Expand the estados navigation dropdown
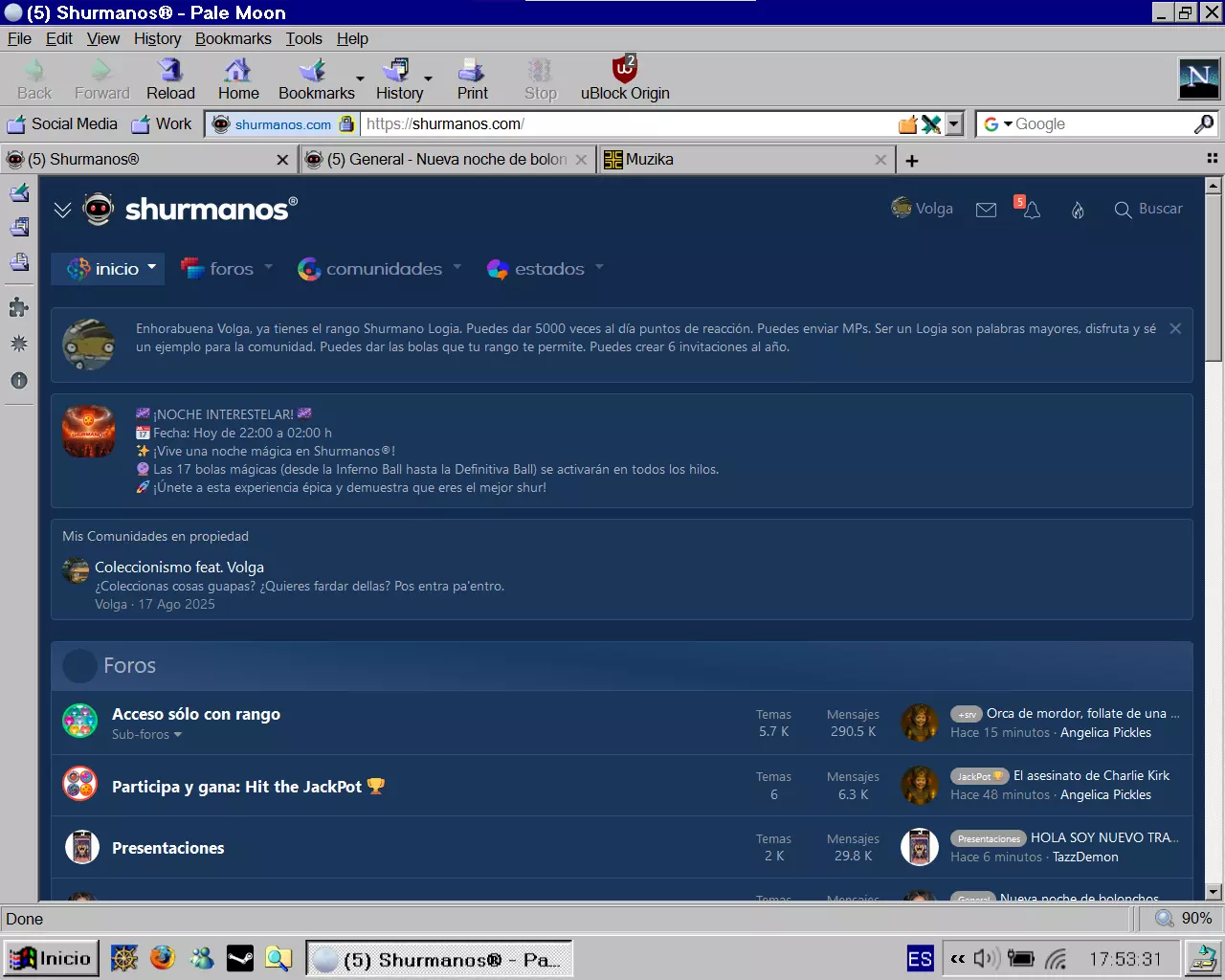The height and width of the screenshot is (980, 1225). pyautogui.click(x=599, y=268)
